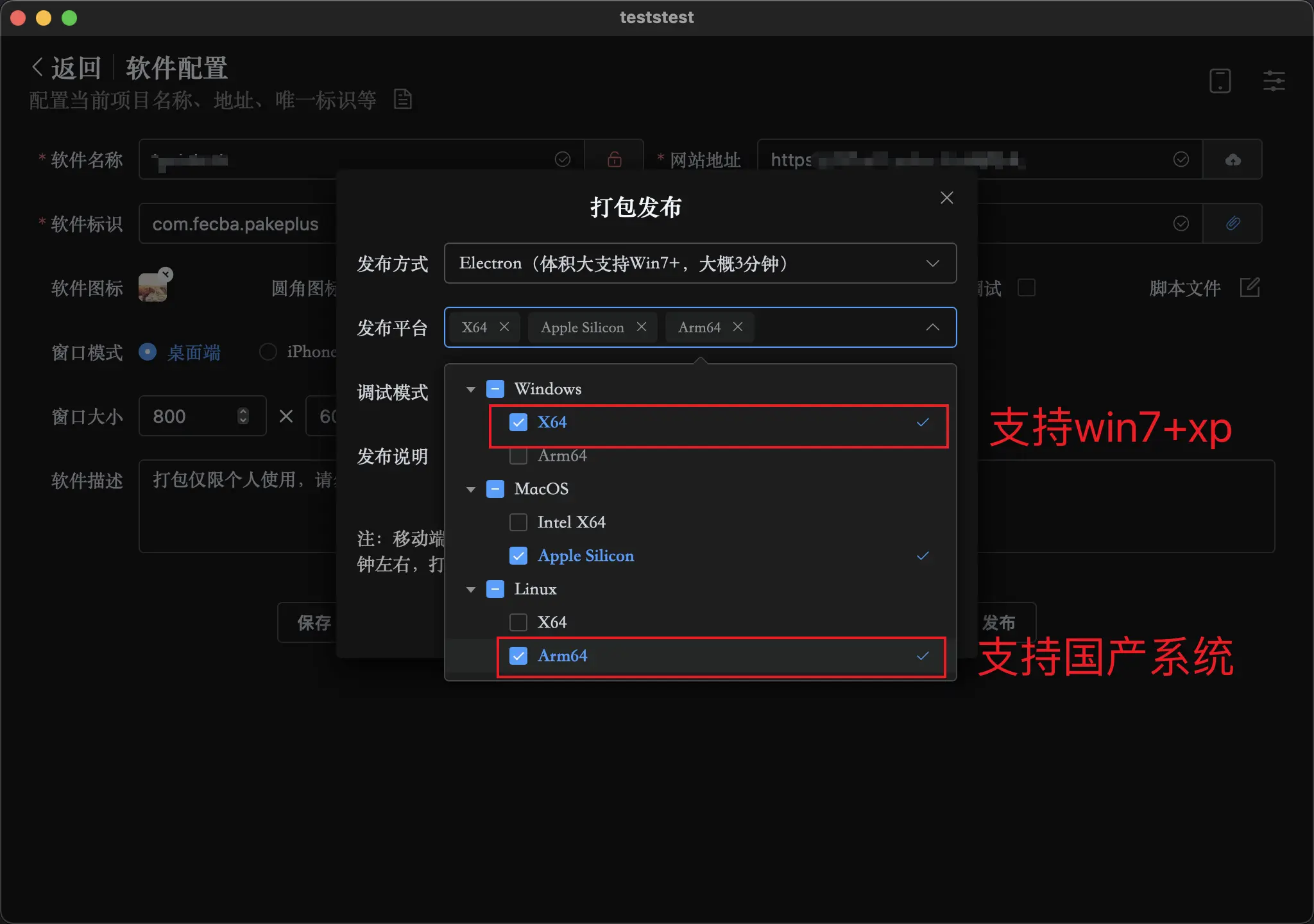Viewport: 1314px width, 924px height.
Task: Collapse the publish platform dropdown arrow
Action: tap(932, 327)
